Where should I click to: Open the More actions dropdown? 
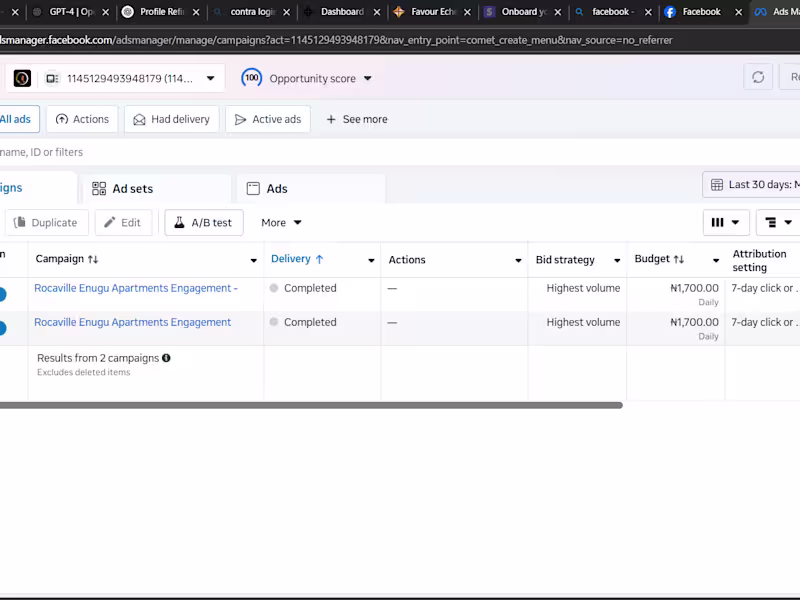click(281, 222)
